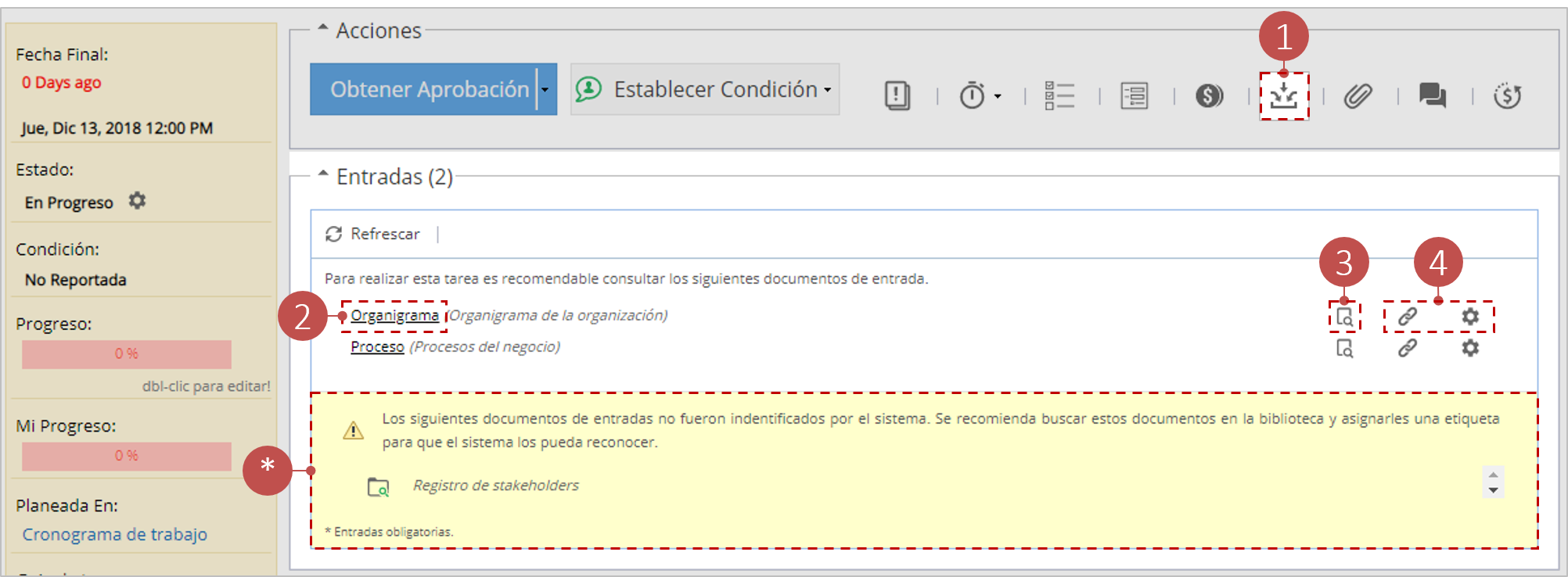Click the stopwatch timer icon
Viewport: 1568px width, 577px height.
pyautogui.click(x=972, y=95)
